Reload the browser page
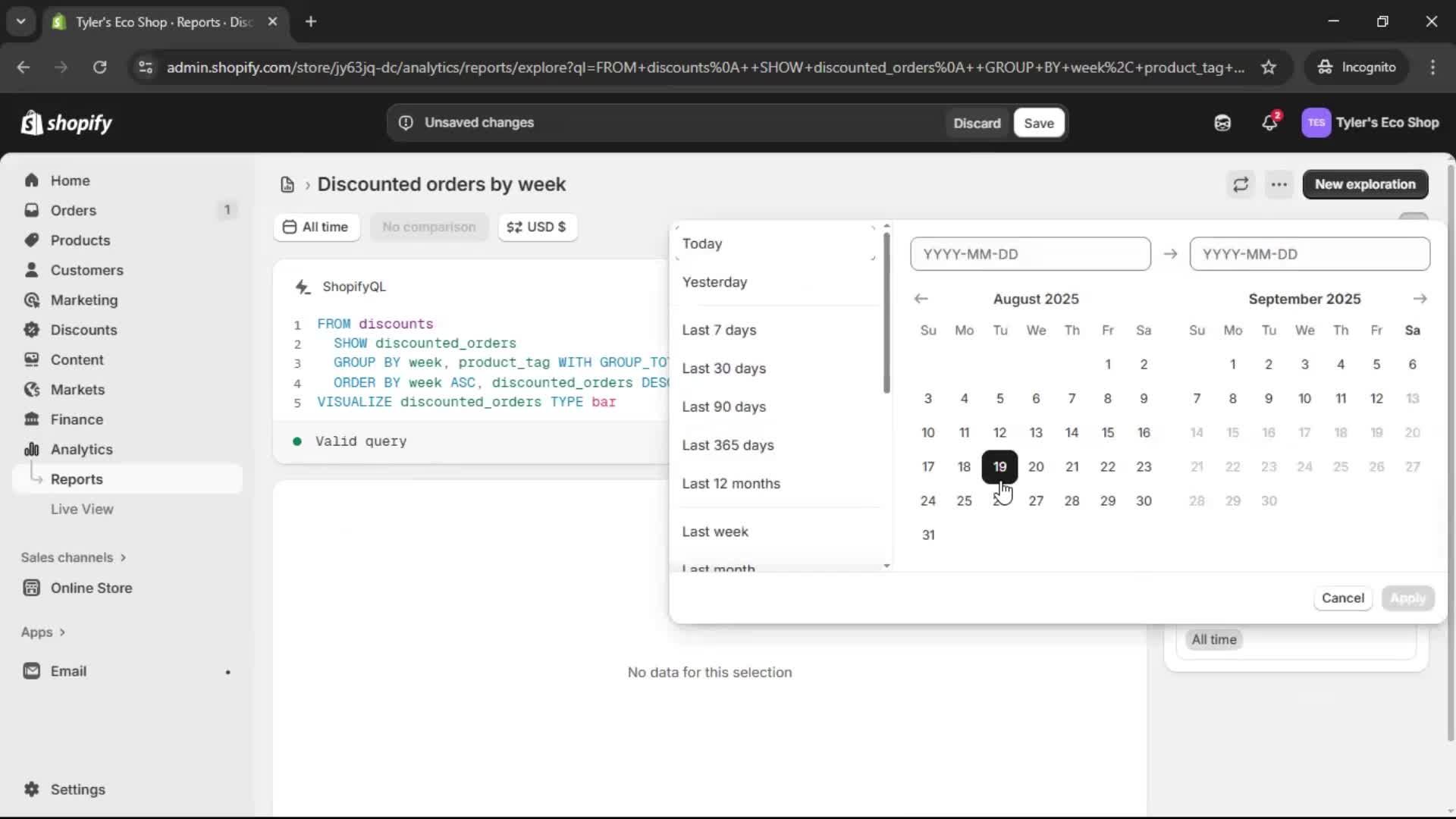This screenshot has height=819, width=1456. point(99,67)
